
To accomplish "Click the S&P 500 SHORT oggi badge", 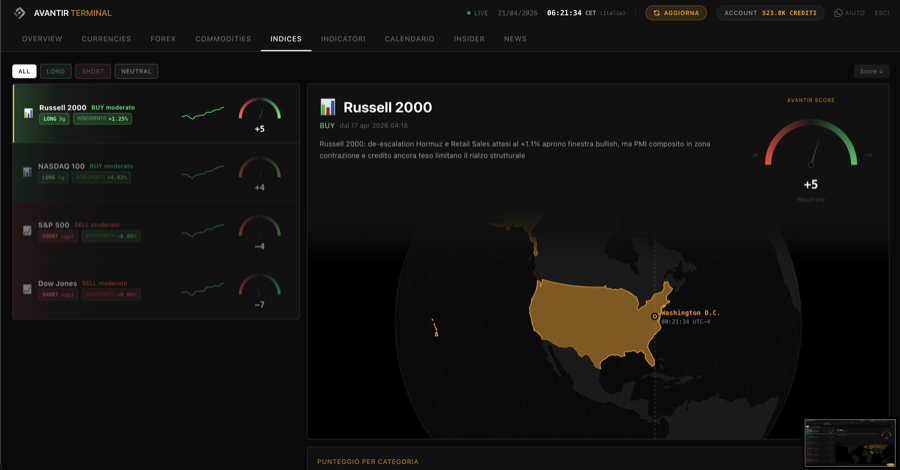I will (58, 236).
